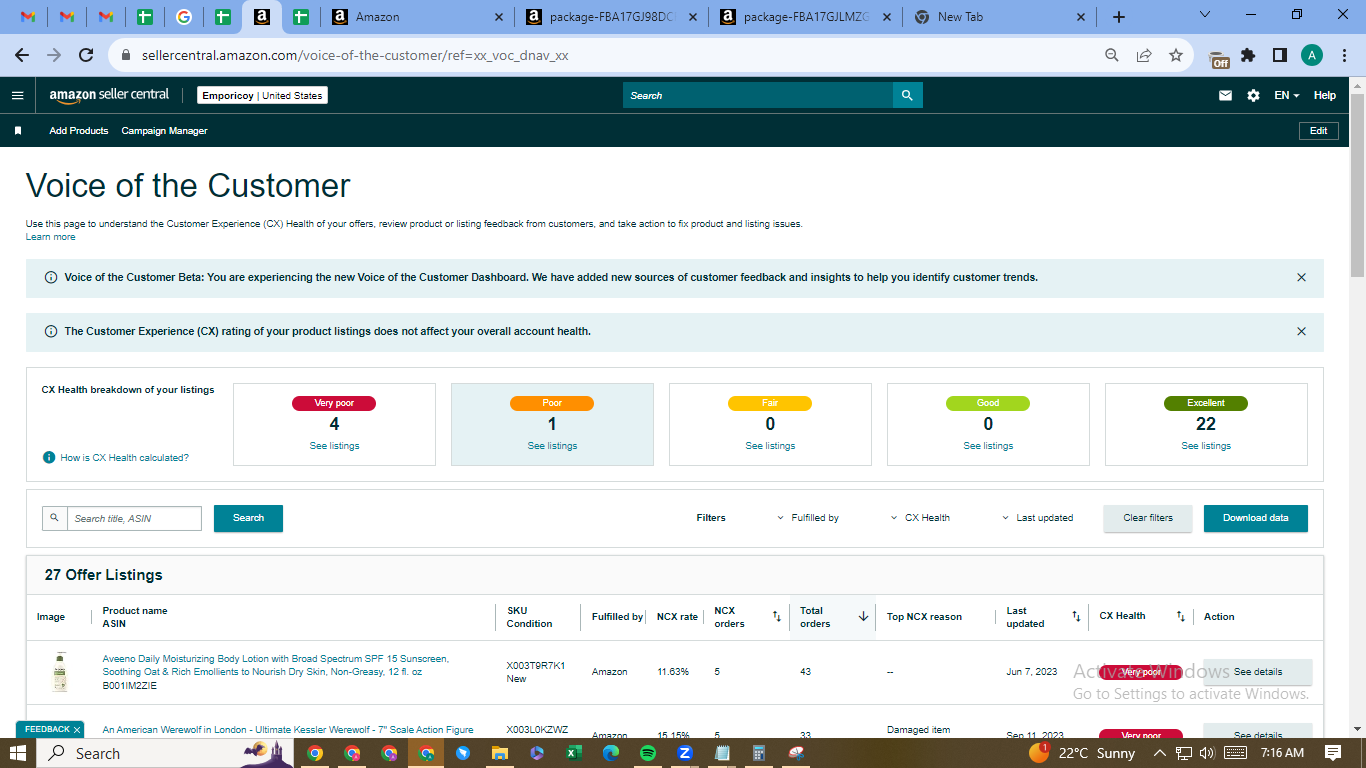Open Add Products in the navigation bar
Screen dimensions: 1366x768
tap(79, 131)
